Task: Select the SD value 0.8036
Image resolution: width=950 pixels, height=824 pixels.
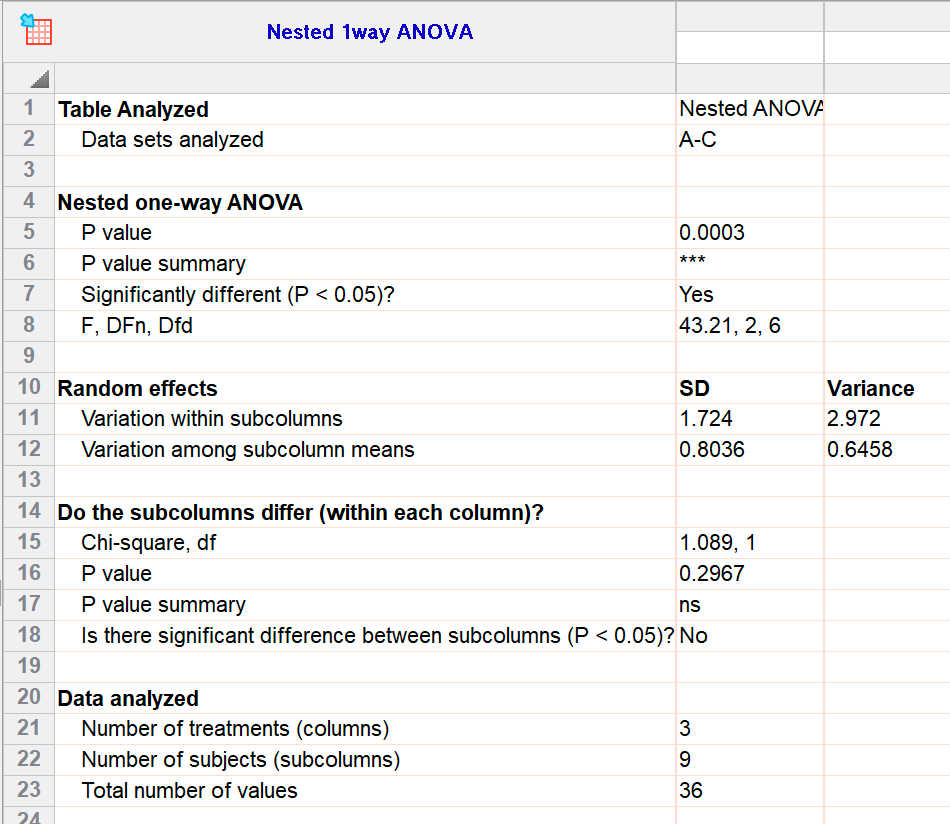Action: (712, 450)
